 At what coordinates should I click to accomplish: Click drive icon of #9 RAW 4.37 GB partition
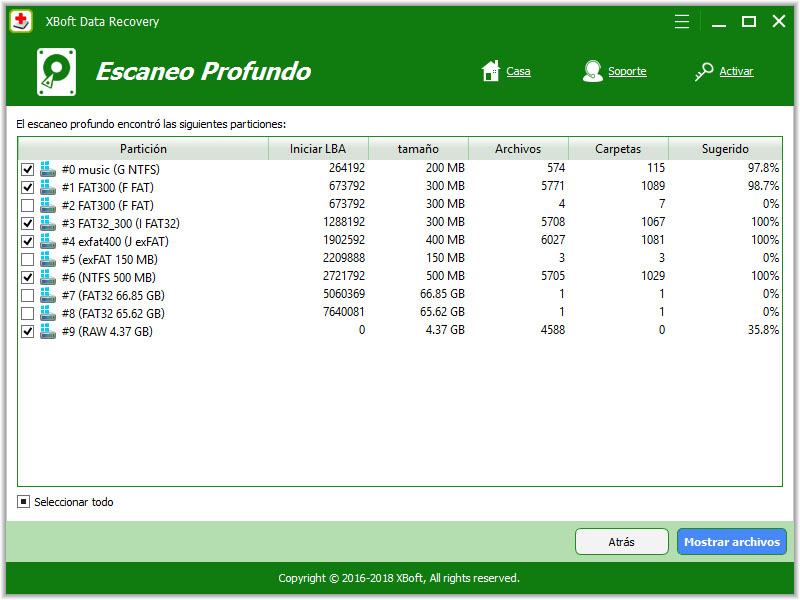point(47,331)
